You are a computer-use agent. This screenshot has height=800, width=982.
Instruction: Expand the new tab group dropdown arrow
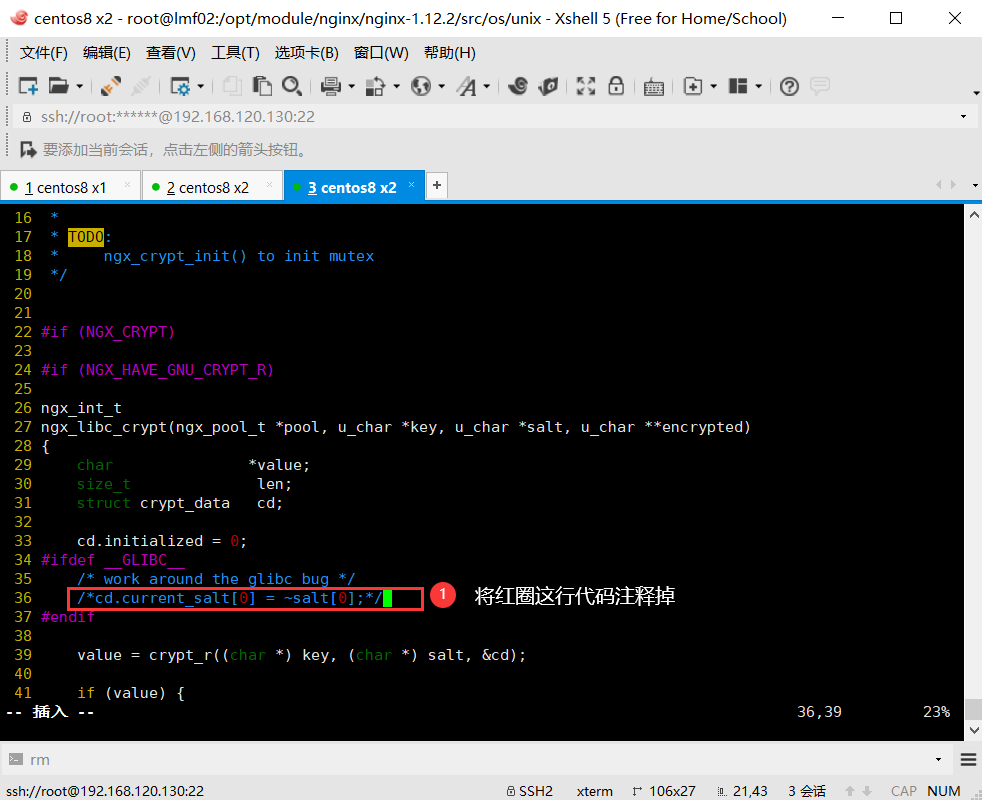(714, 86)
